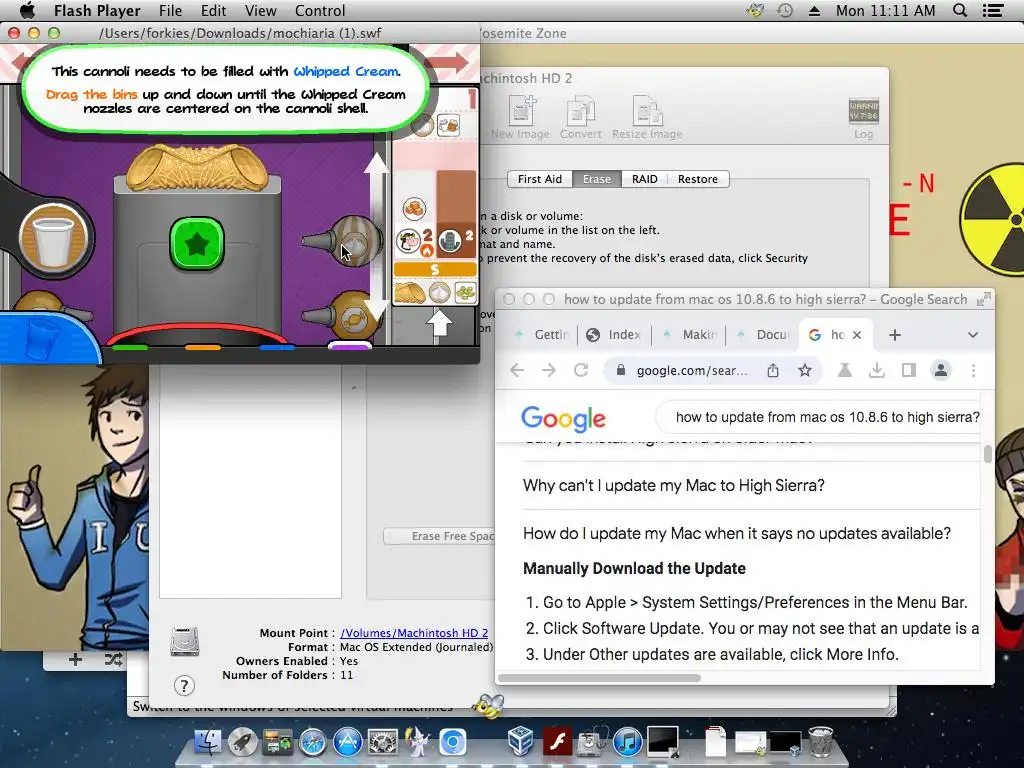Click the help question mark in Disk Utility

(x=184, y=685)
